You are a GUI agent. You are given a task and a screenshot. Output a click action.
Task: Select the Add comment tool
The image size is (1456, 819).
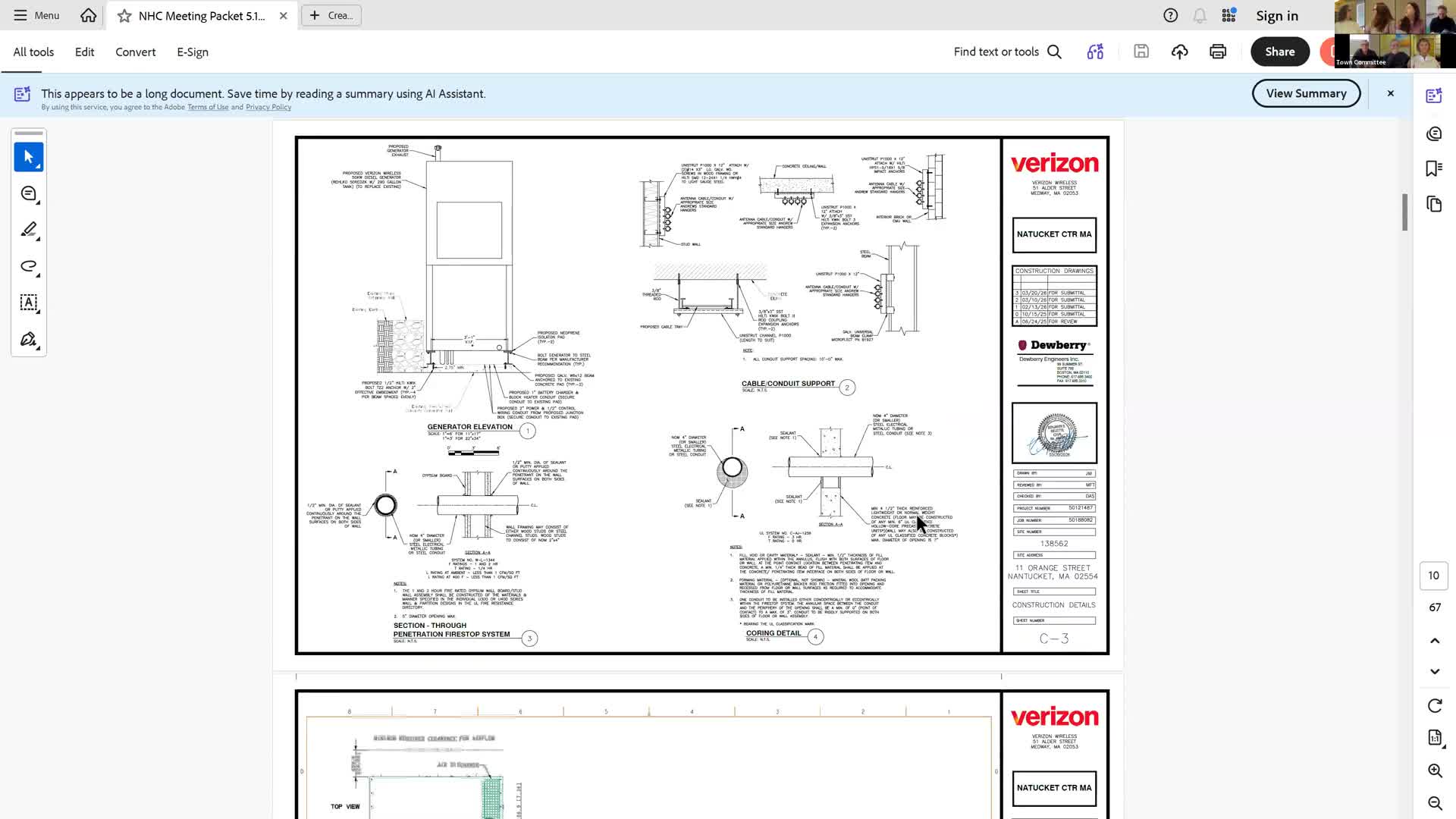[29, 194]
